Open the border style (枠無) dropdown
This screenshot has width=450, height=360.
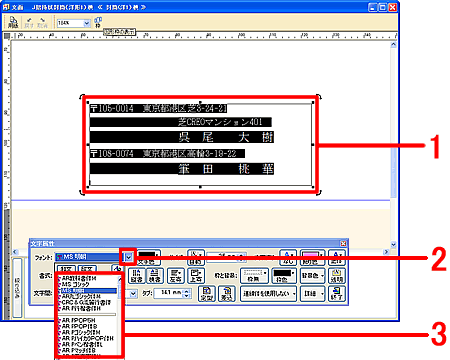[254, 276]
